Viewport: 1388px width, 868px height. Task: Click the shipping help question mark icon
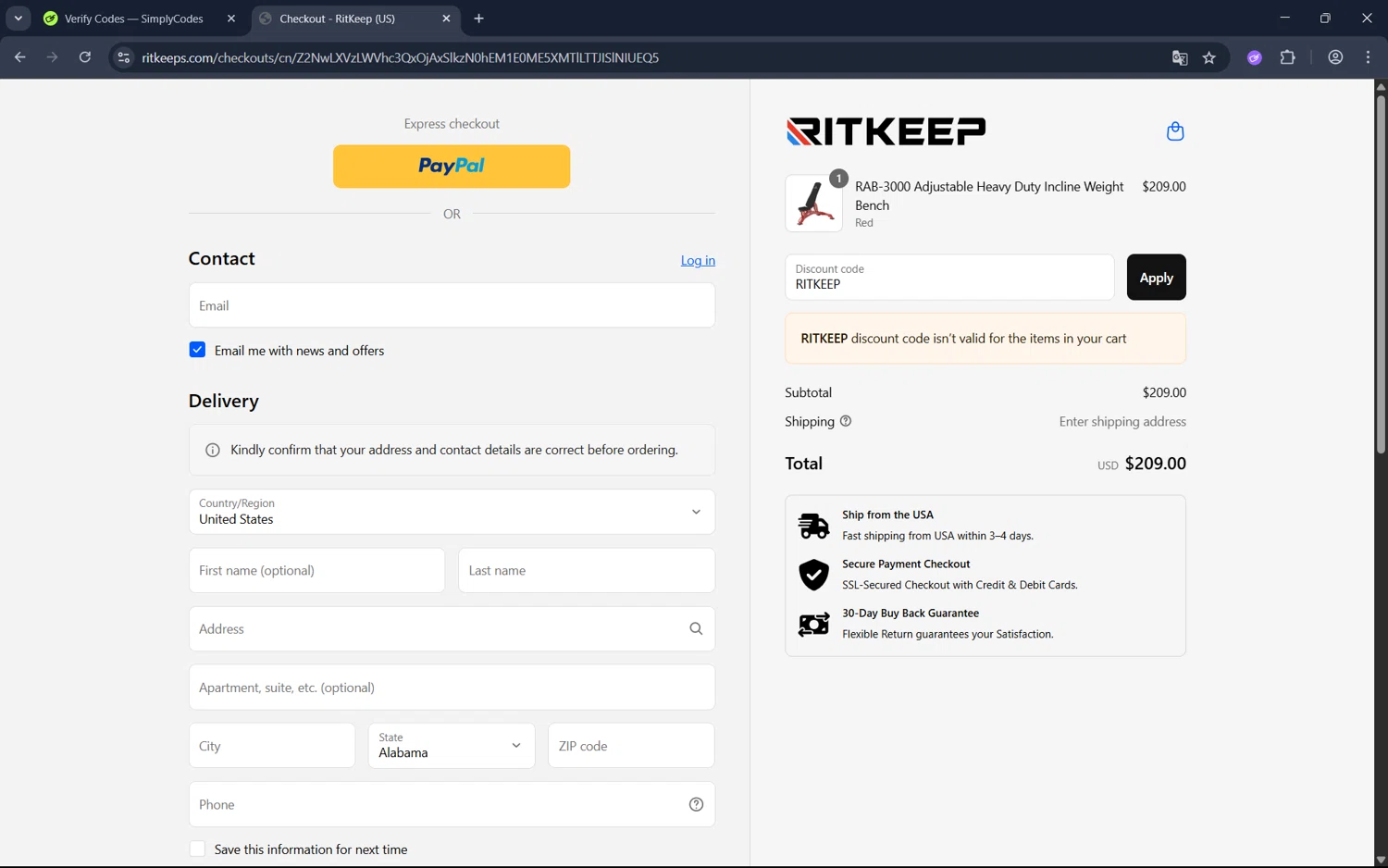(x=846, y=421)
